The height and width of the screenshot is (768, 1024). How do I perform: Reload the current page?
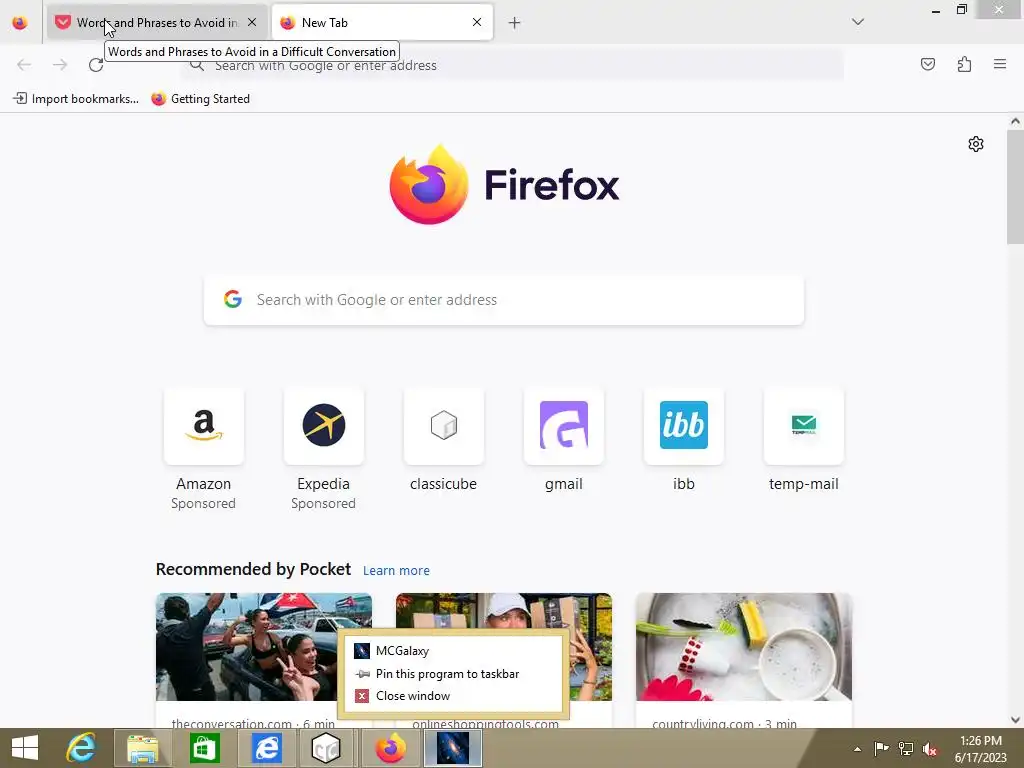(x=96, y=65)
